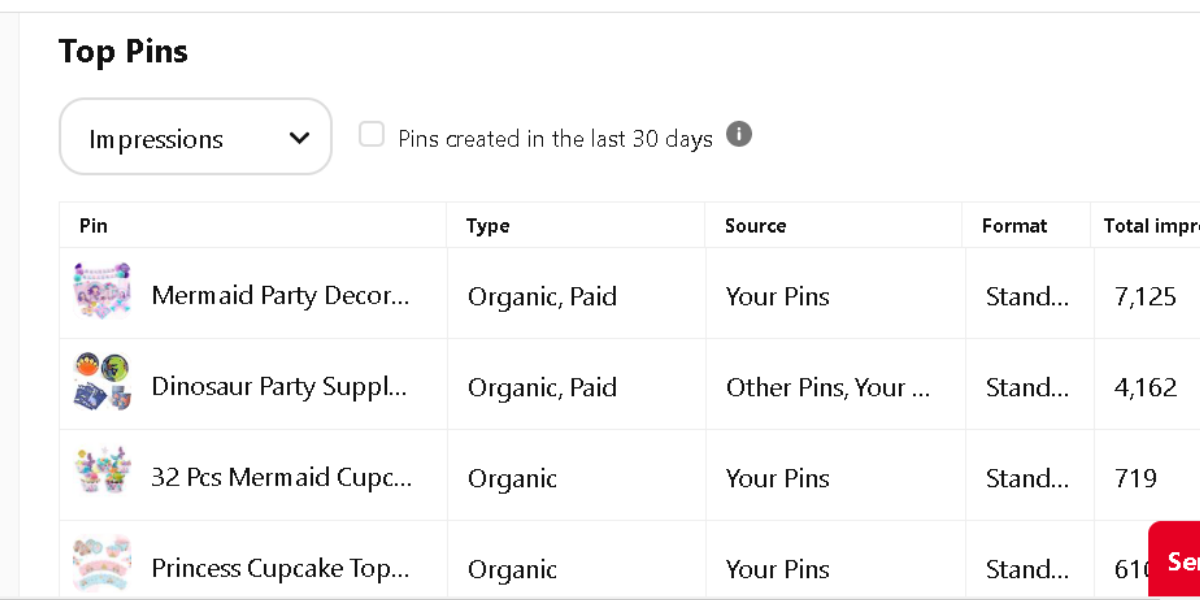Click the Type column header
Image resolution: width=1200 pixels, height=600 pixels.
[x=488, y=226]
